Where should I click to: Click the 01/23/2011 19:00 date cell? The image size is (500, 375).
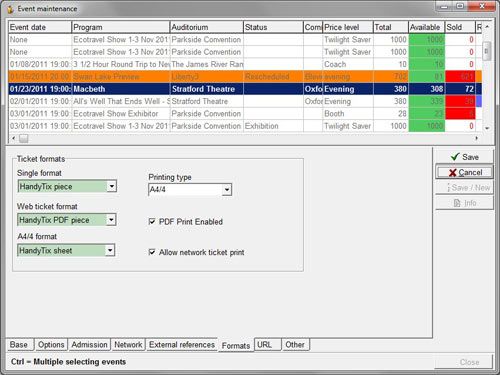[x=40, y=89]
